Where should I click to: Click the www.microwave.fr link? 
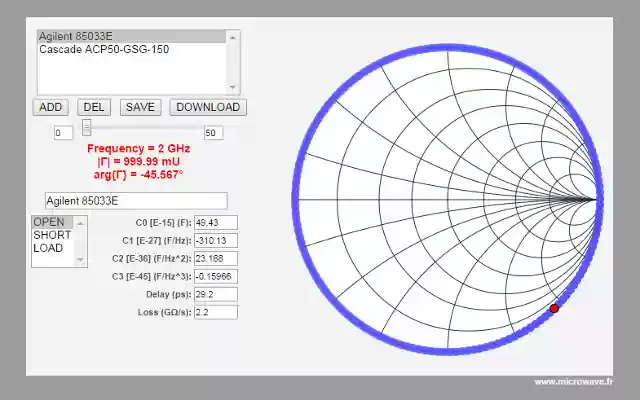pyautogui.click(x=573, y=382)
